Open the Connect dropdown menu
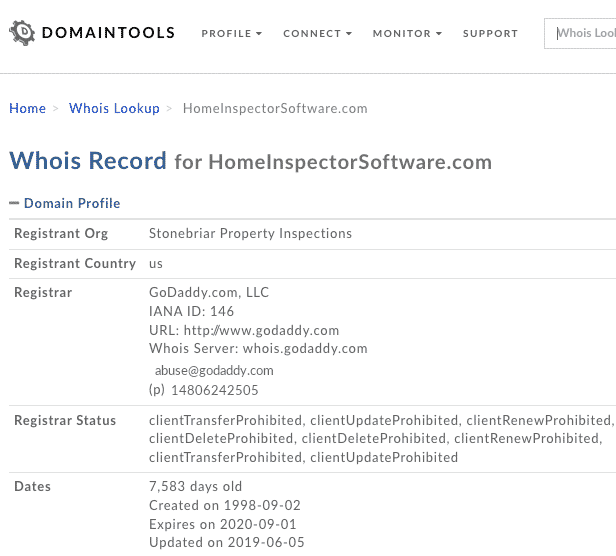 pyautogui.click(x=317, y=33)
